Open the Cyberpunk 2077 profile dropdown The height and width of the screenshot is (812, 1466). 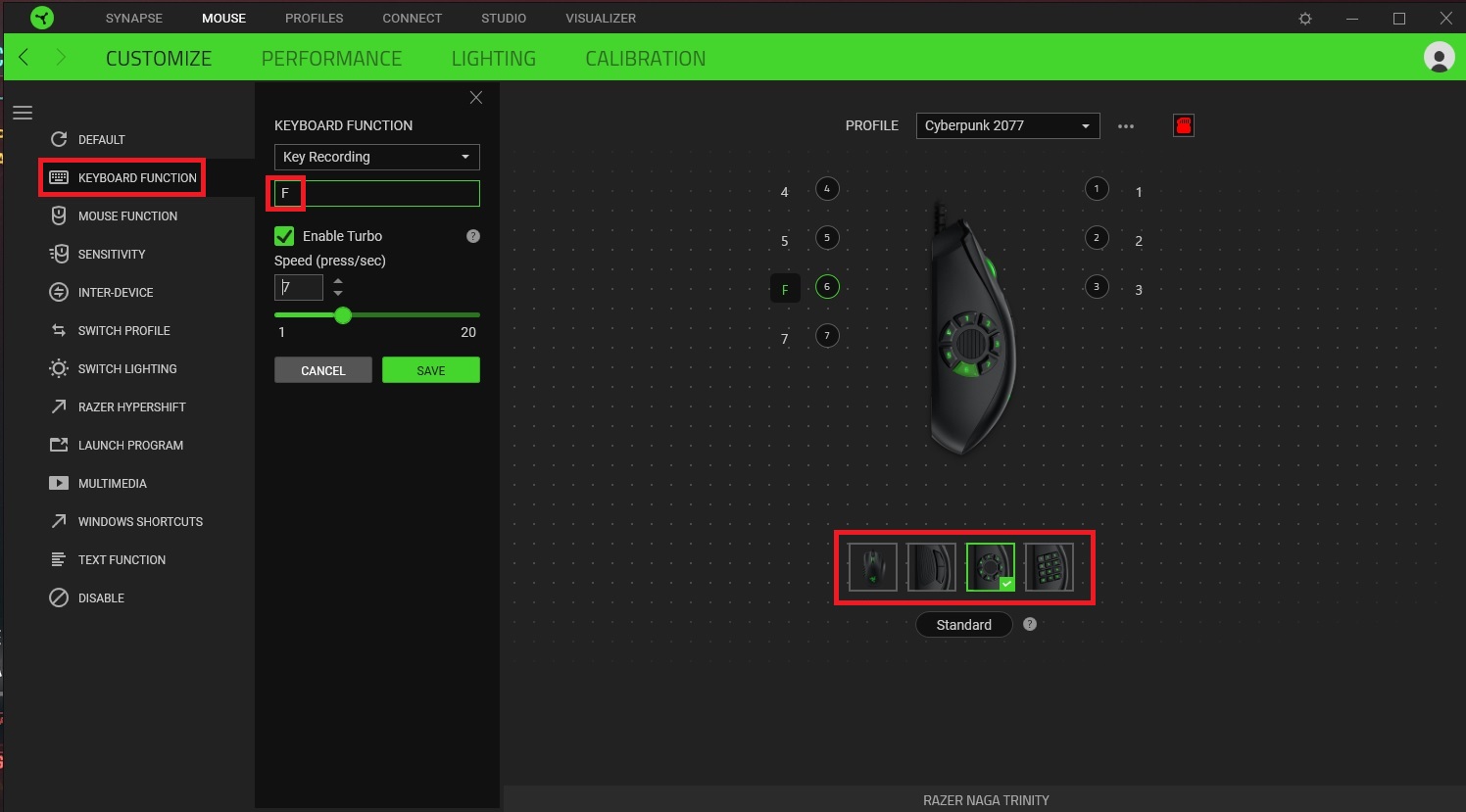tap(1007, 125)
